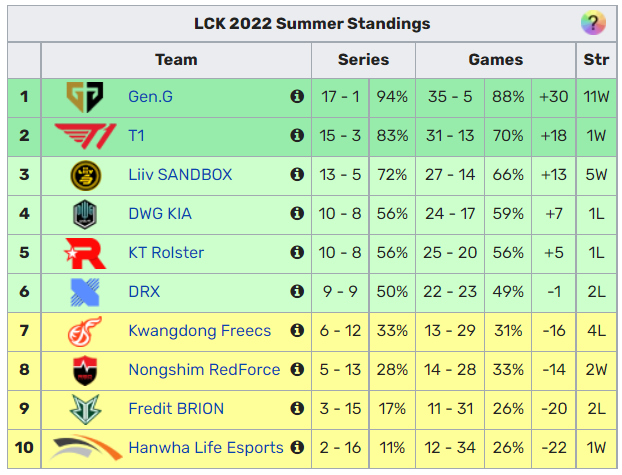This screenshot has width=622, height=475.
Task: Show info for Fredit BRION
Action: click(297, 408)
